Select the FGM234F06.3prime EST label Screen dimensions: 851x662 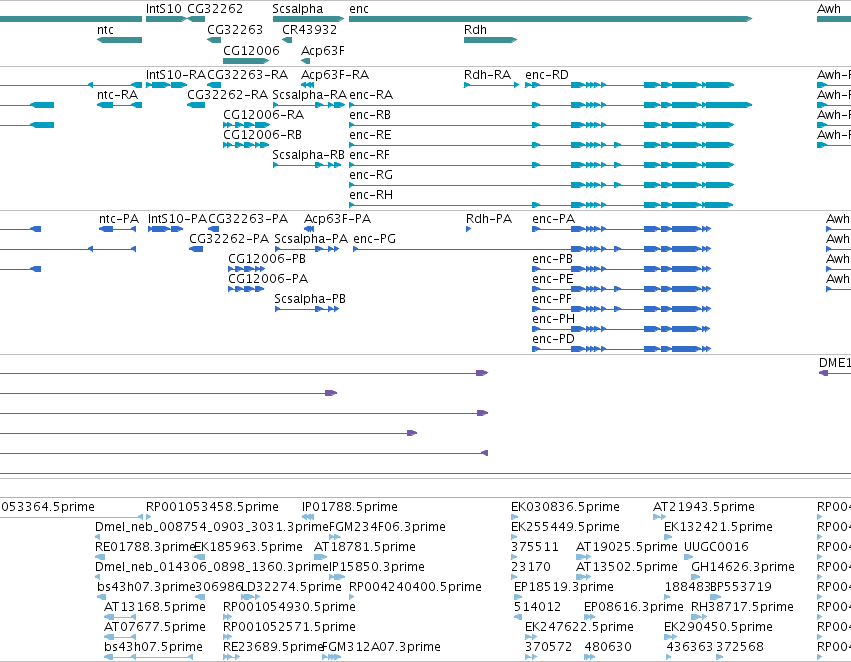388,527
